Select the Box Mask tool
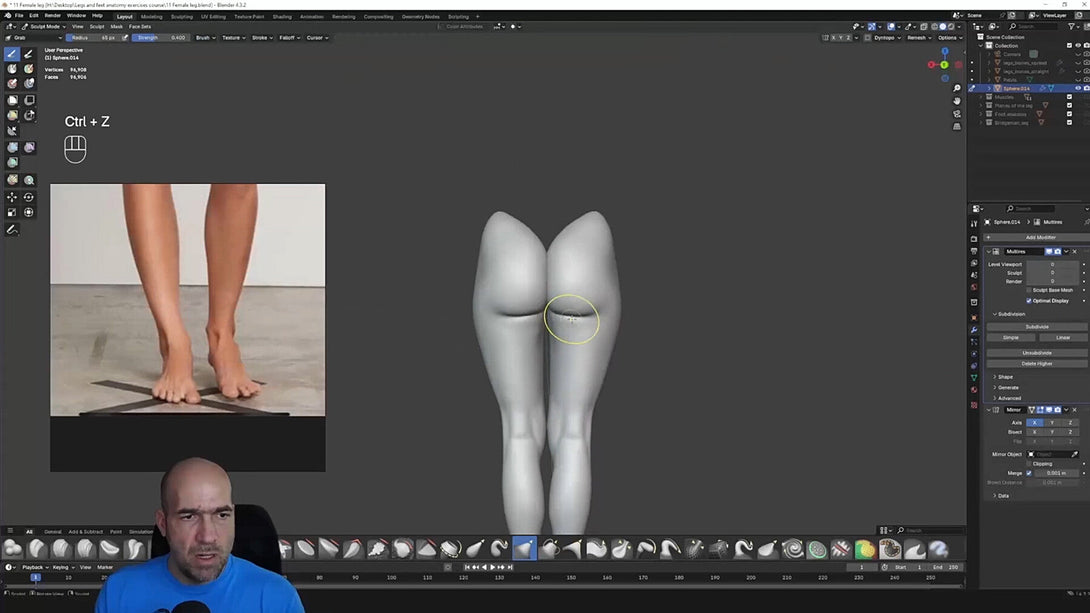 (x=13, y=100)
